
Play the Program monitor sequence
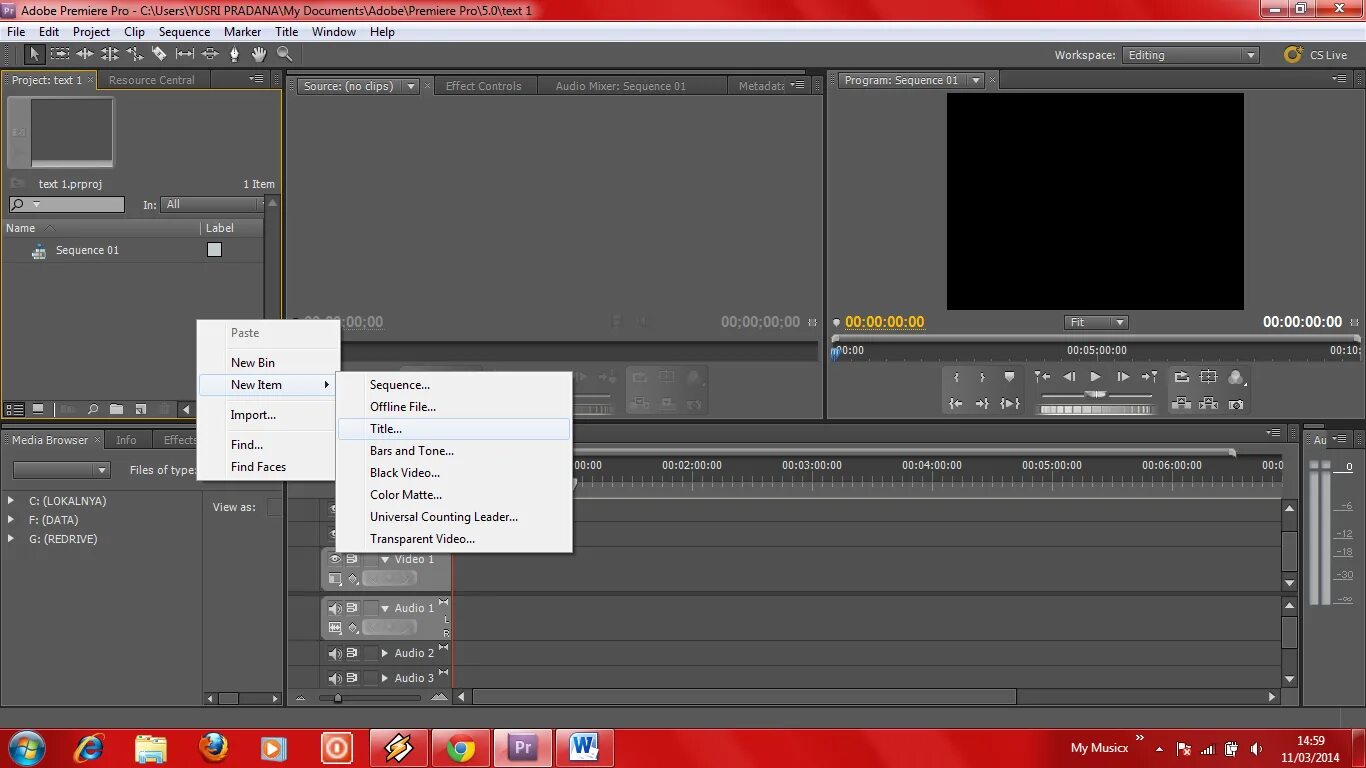[1095, 377]
